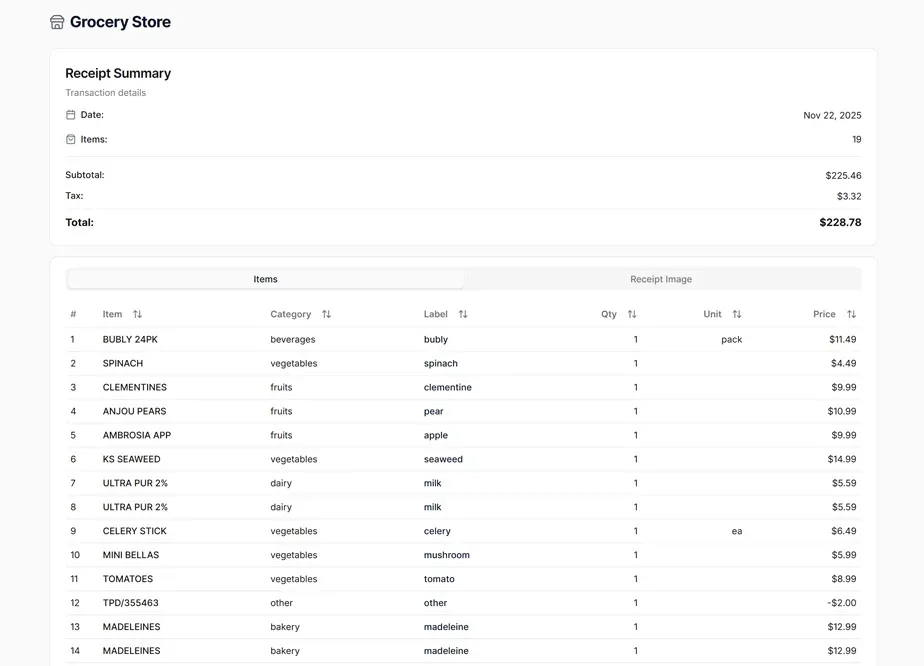The image size is (924, 666).
Task: Click the calendar icon beside Date
Action: point(68,115)
